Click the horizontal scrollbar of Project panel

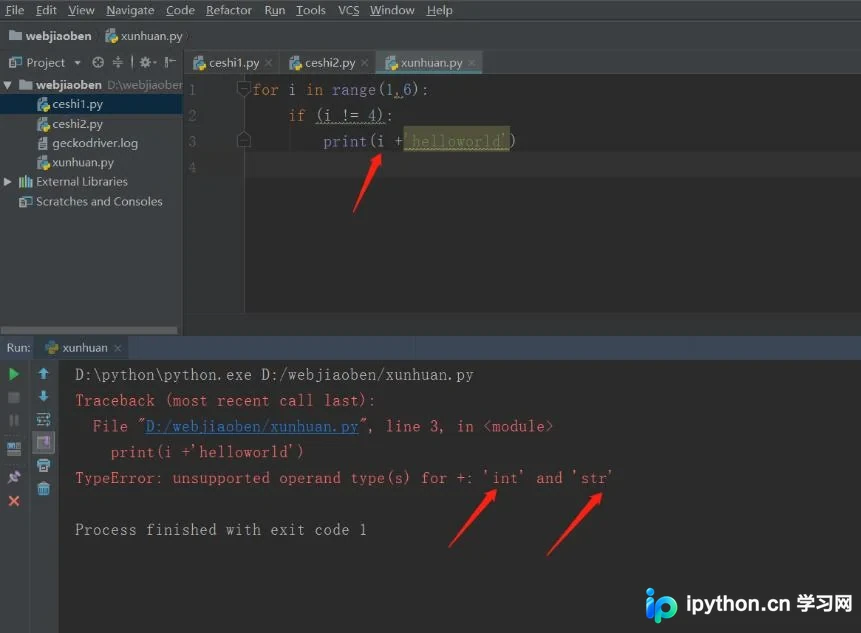pyautogui.click(x=90, y=330)
